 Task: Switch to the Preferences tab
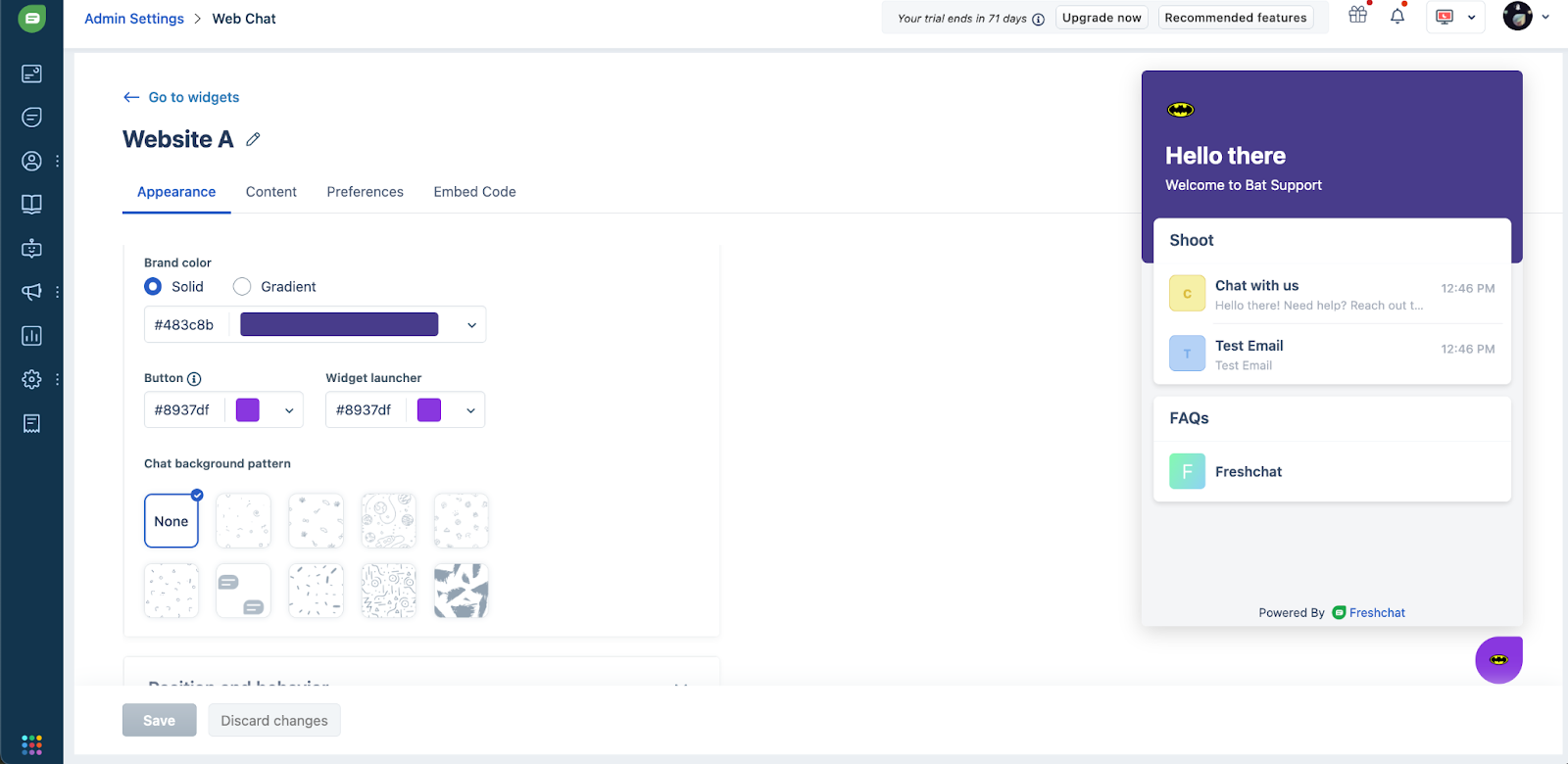[366, 192]
